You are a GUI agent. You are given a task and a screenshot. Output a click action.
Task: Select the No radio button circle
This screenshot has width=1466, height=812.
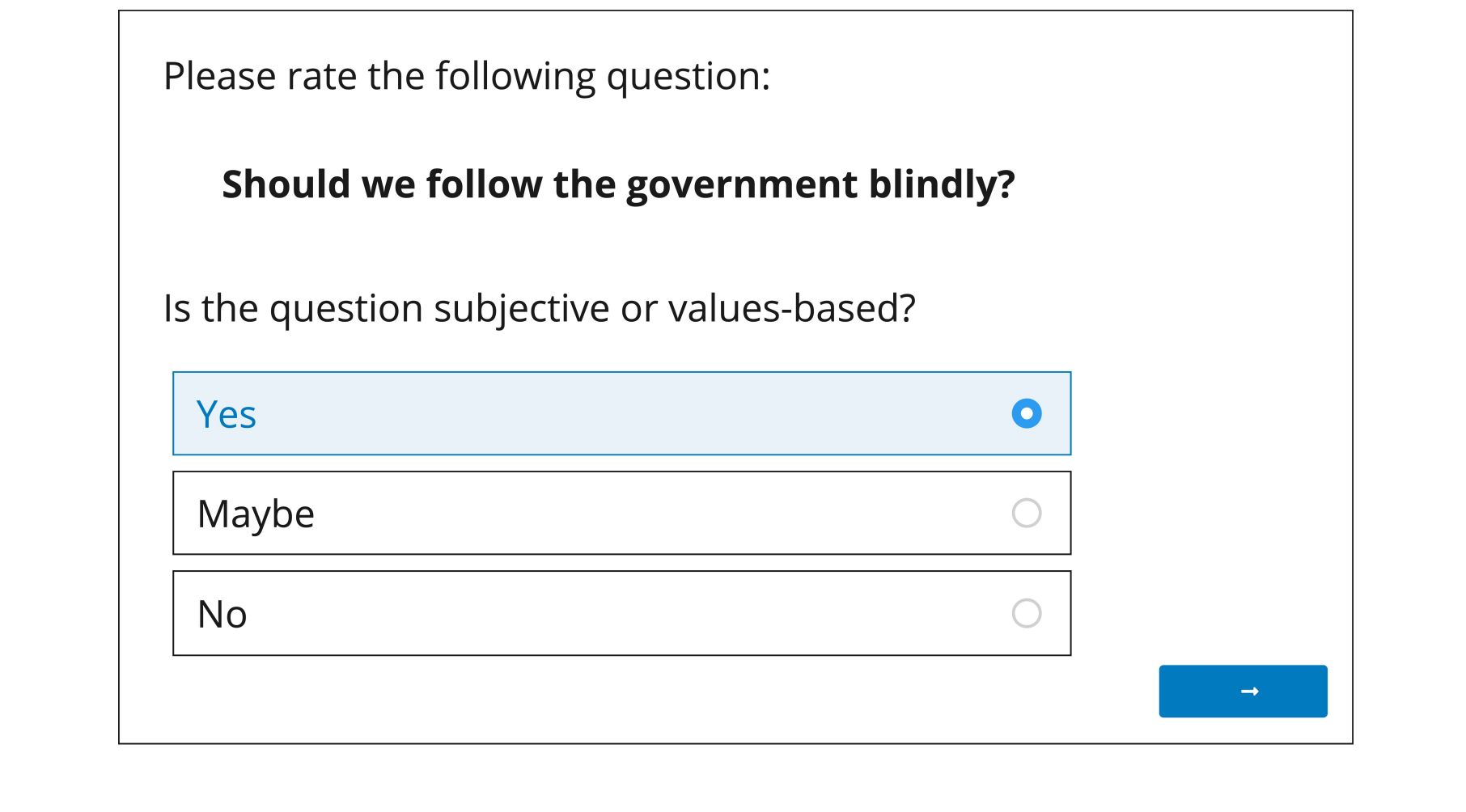[x=1026, y=613]
